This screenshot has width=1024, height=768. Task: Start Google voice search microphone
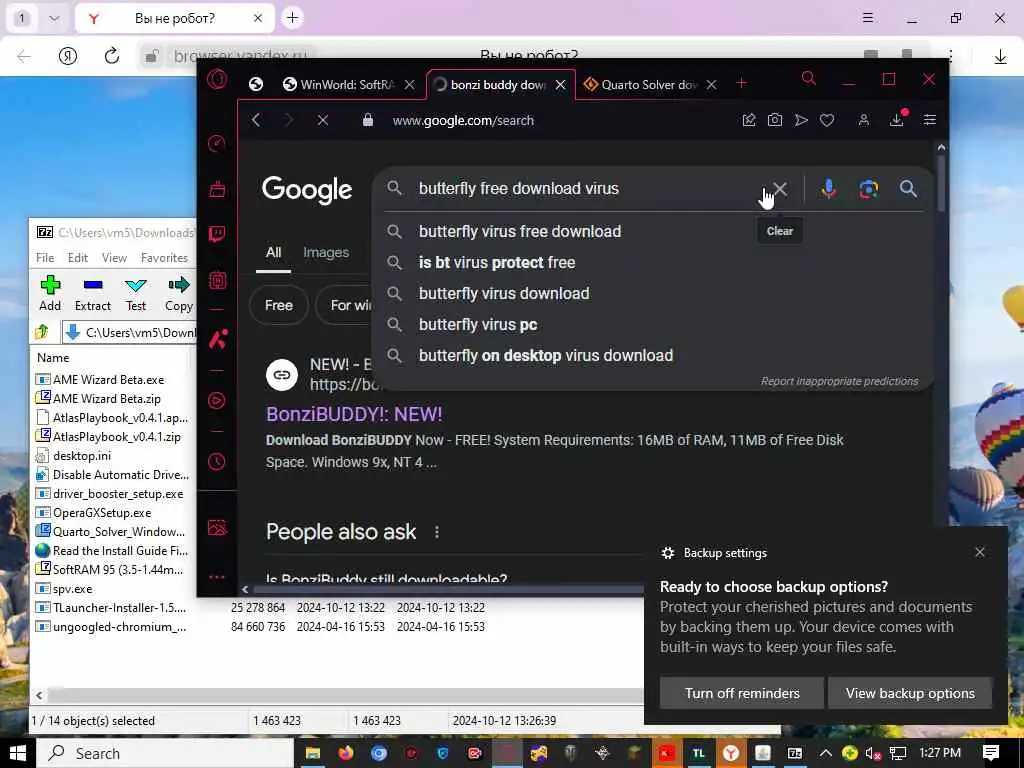828,189
